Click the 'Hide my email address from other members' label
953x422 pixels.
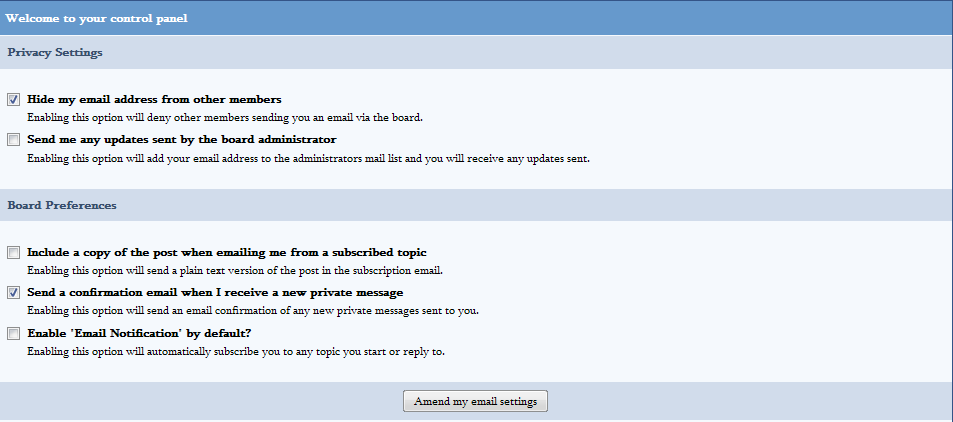tap(154, 99)
